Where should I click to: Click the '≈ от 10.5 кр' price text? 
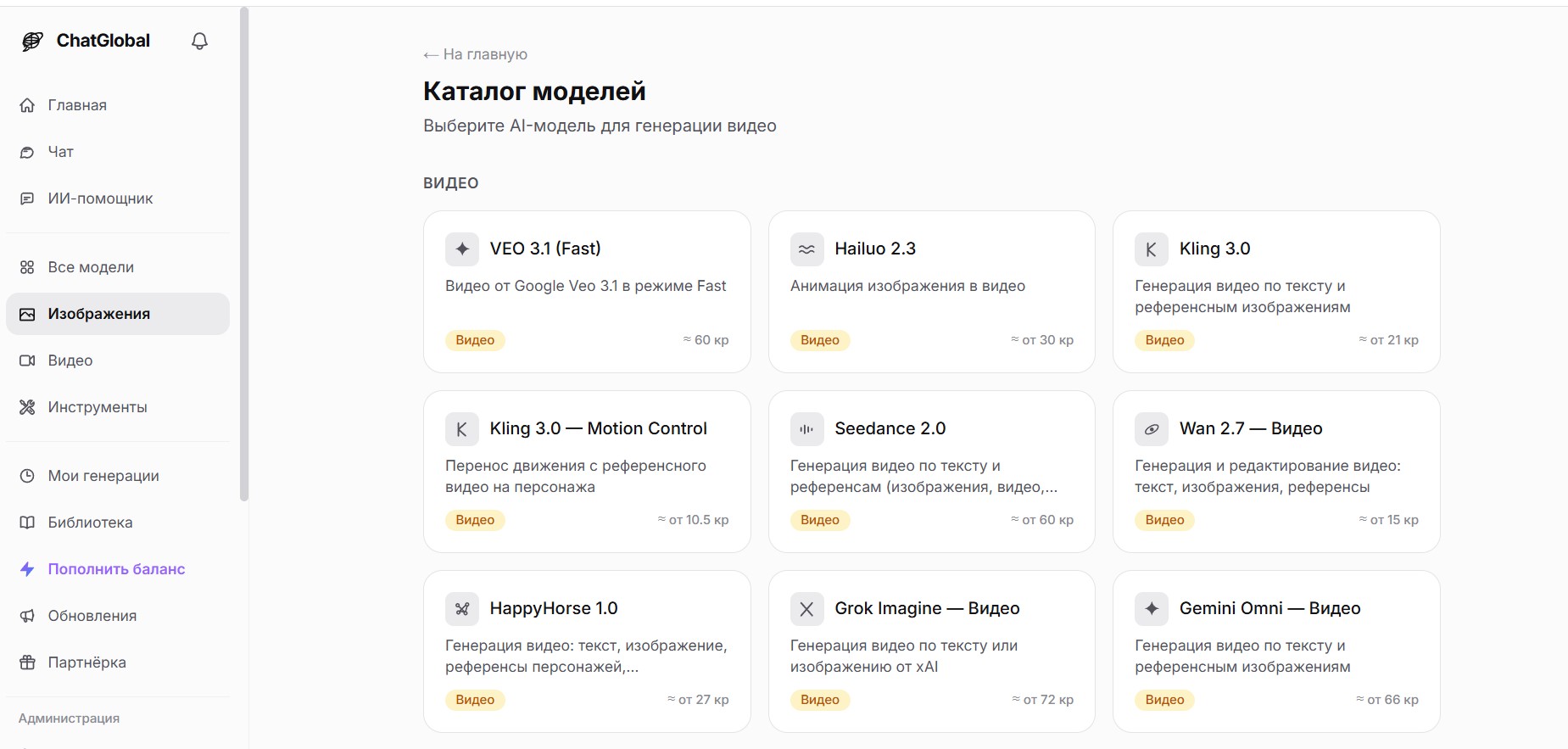693,520
